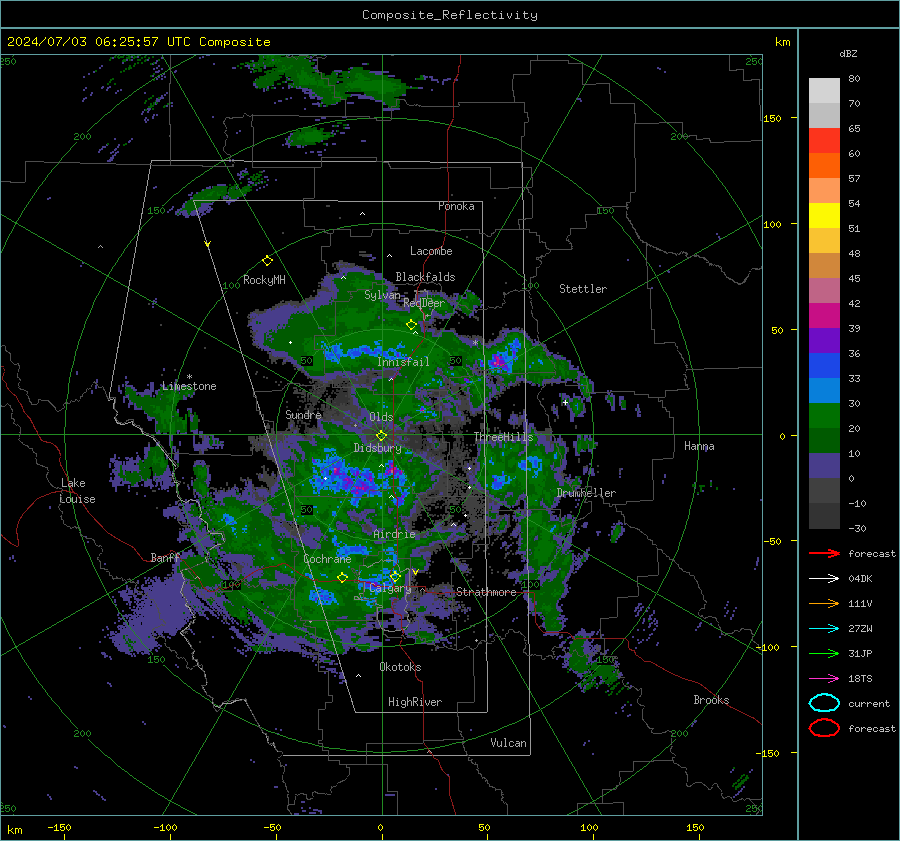900x841 pixels.
Task: Click the RedDeer city label
Action: [424, 303]
